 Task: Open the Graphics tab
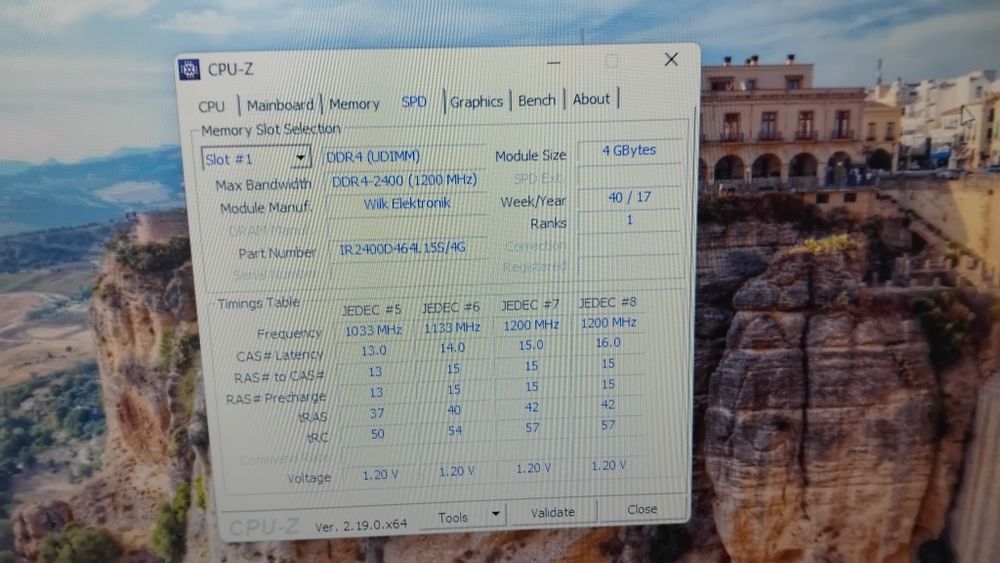[x=476, y=101]
